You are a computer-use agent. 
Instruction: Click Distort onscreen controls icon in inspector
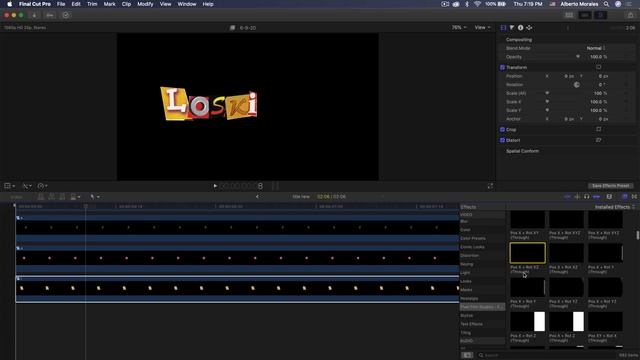599,140
